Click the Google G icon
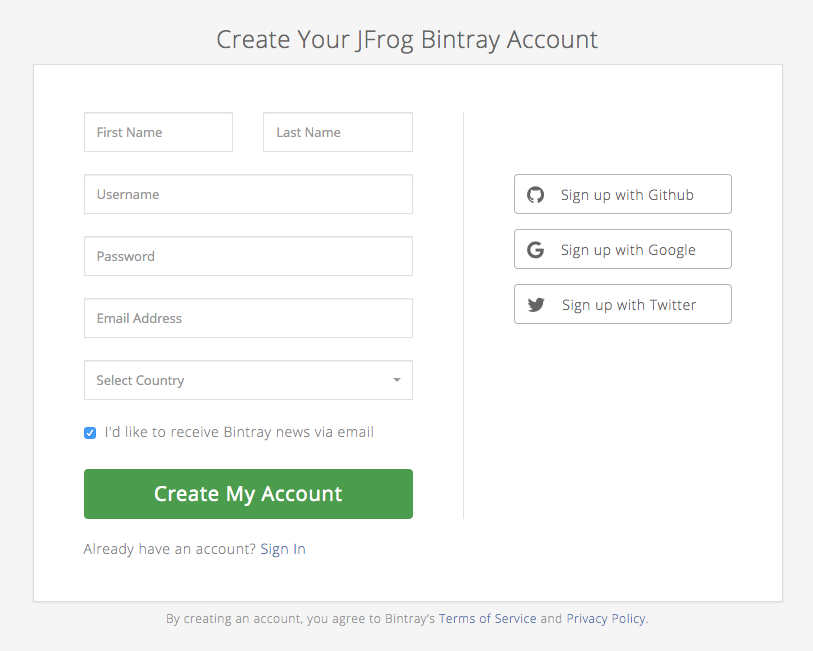 pos(536,250)
